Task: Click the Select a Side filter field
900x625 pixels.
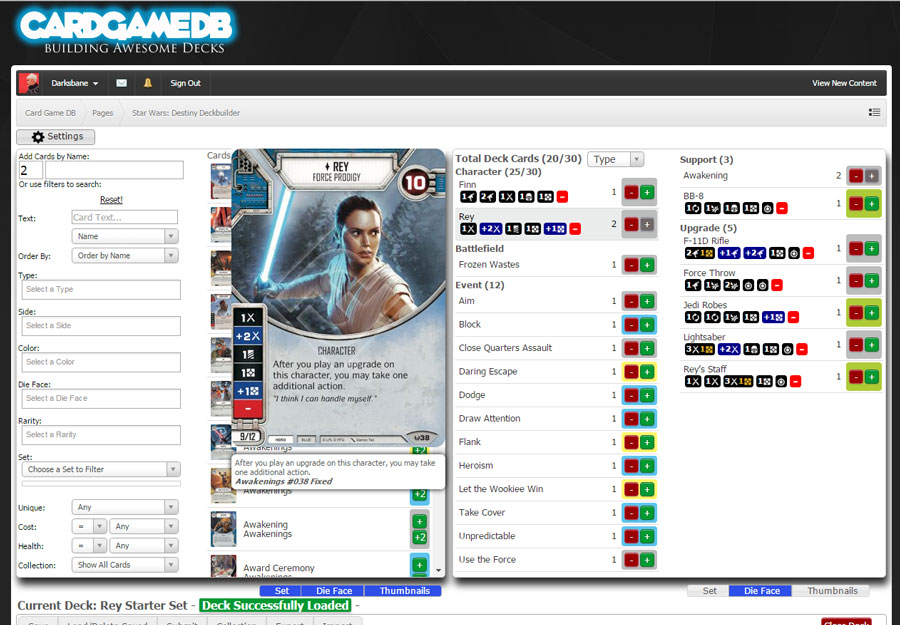Action: tap(101, 326)
